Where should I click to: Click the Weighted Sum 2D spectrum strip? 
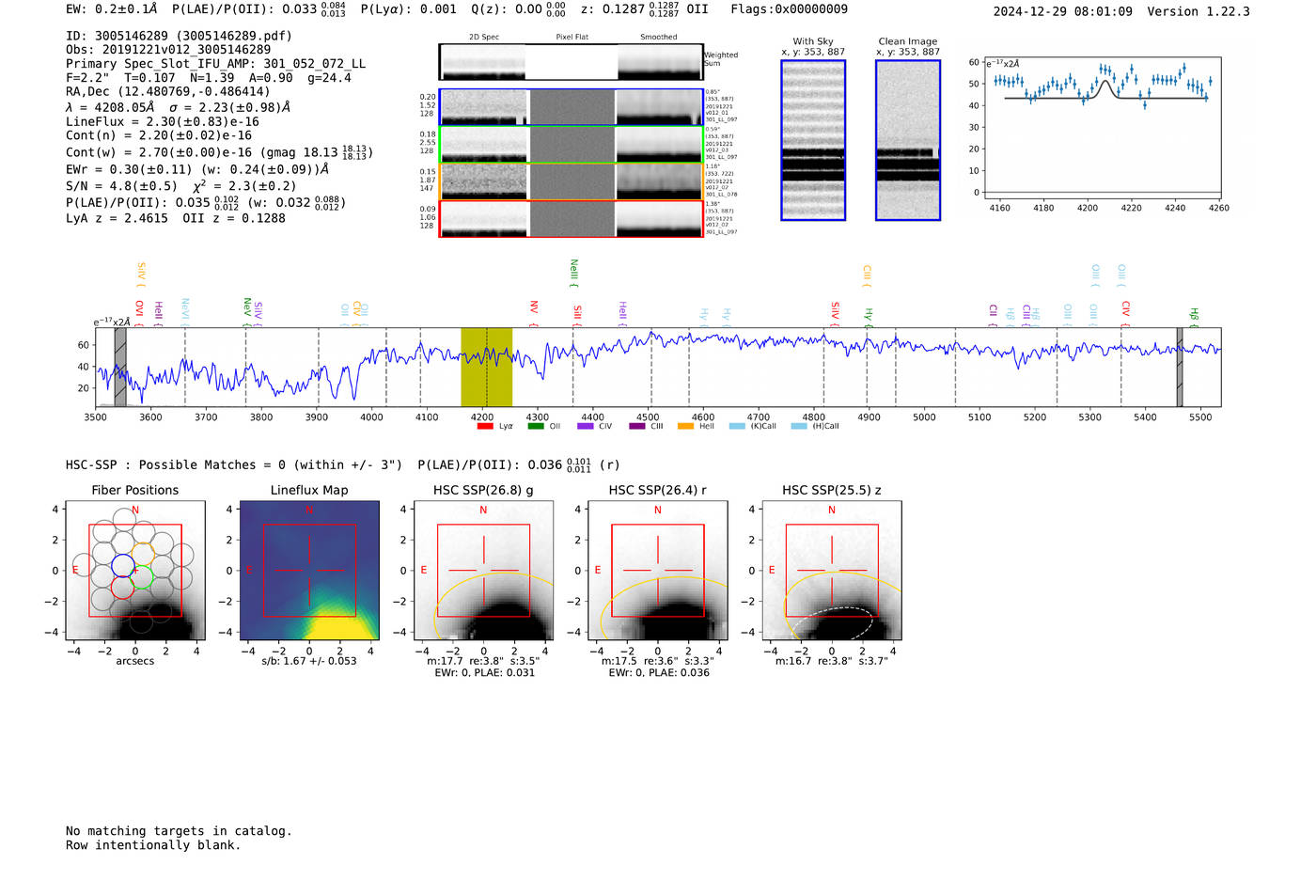(572, 62)
